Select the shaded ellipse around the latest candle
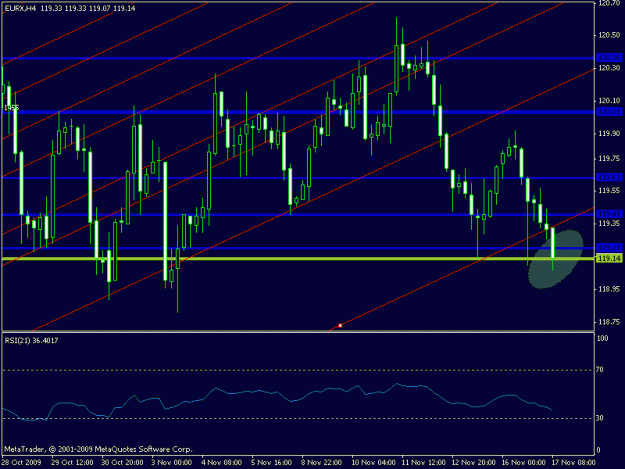Image resolution: width=625 pixels, height=469 pixels. coord(556,259)
